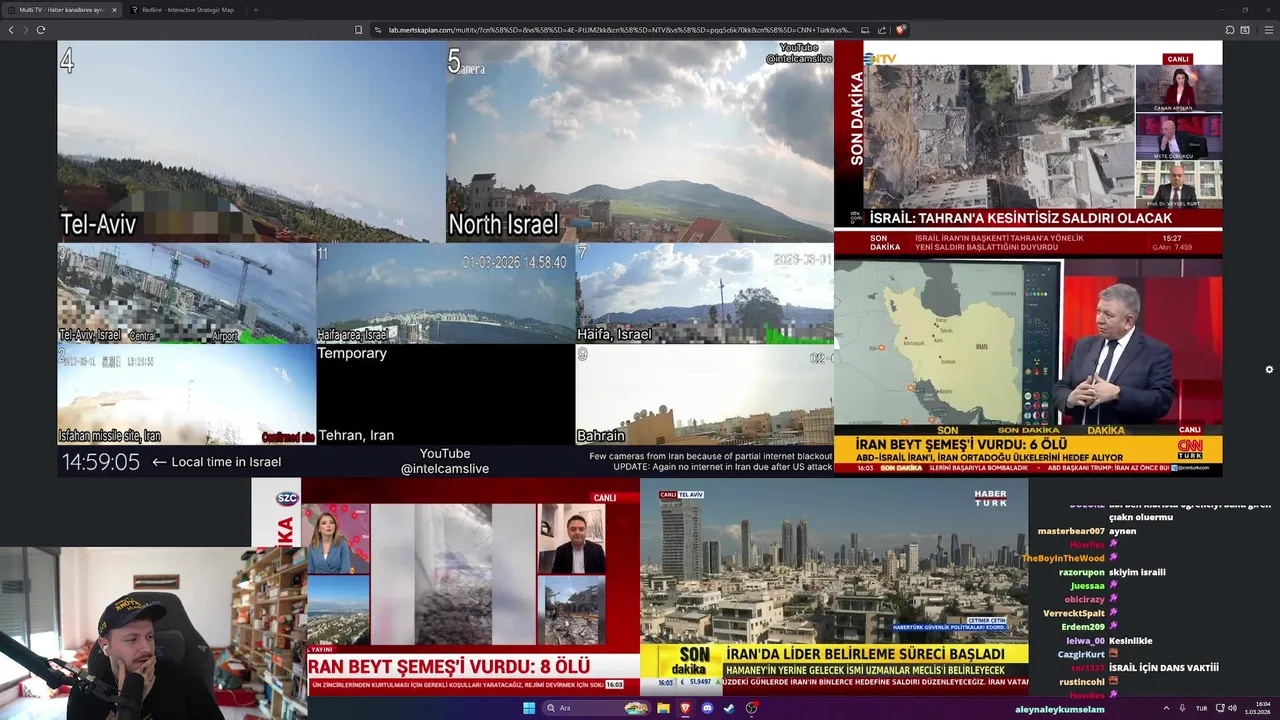The width and height of the screenshot is (1280, 720).
Task: Click the Habertürk Tel Aviv live stream
Action: [834, 587]
